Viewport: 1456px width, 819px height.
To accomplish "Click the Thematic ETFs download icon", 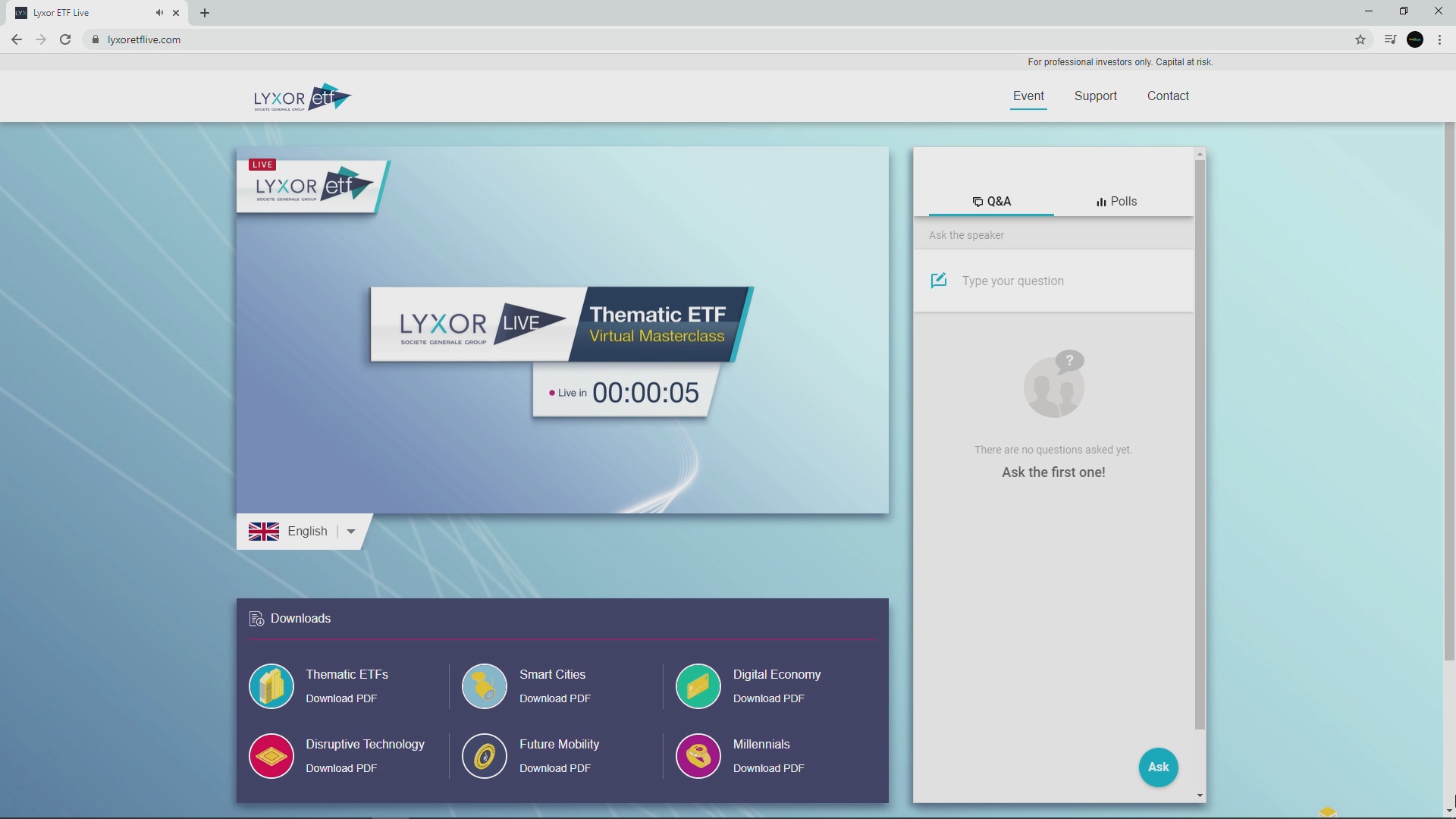I will point(271,686).
